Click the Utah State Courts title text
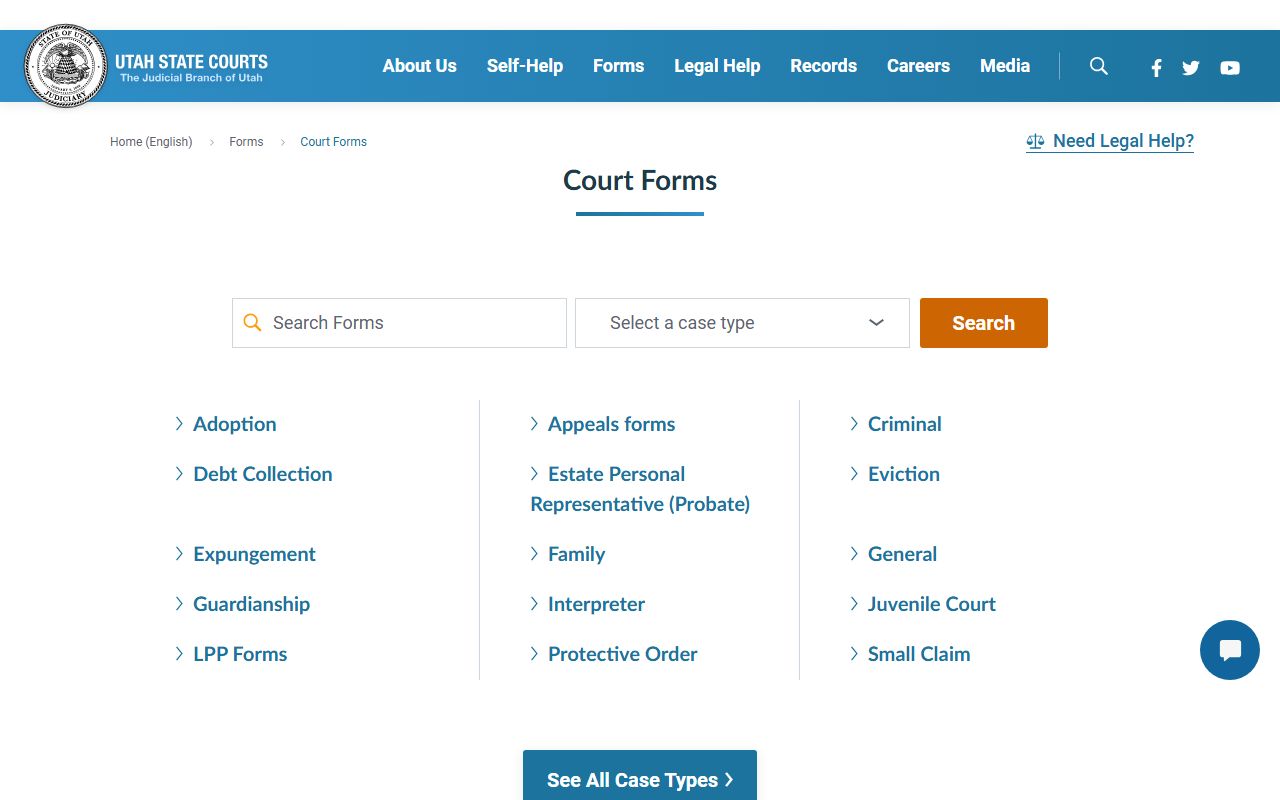1280x800 pixels. point(191,61)
